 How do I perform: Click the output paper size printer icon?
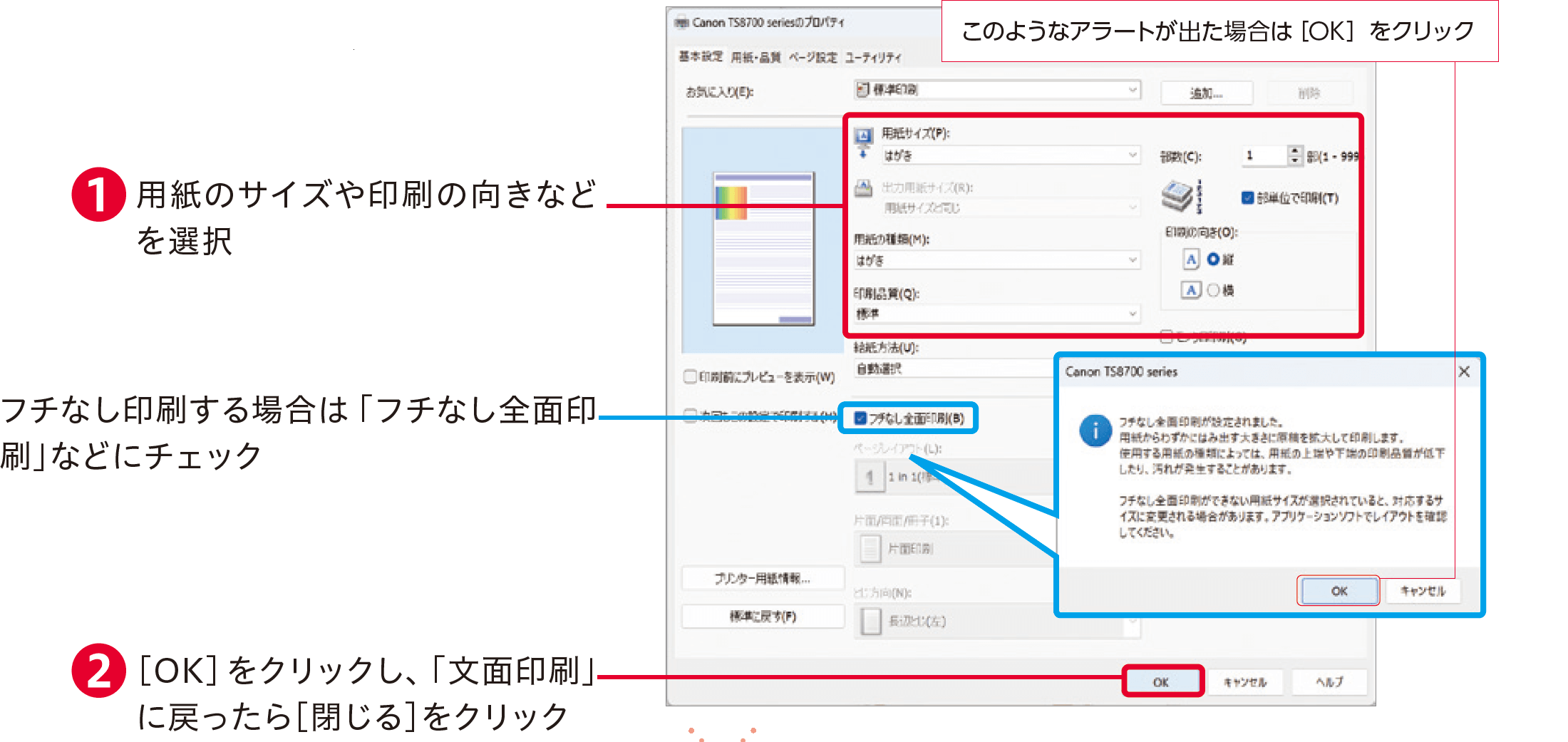click(863, 188)
